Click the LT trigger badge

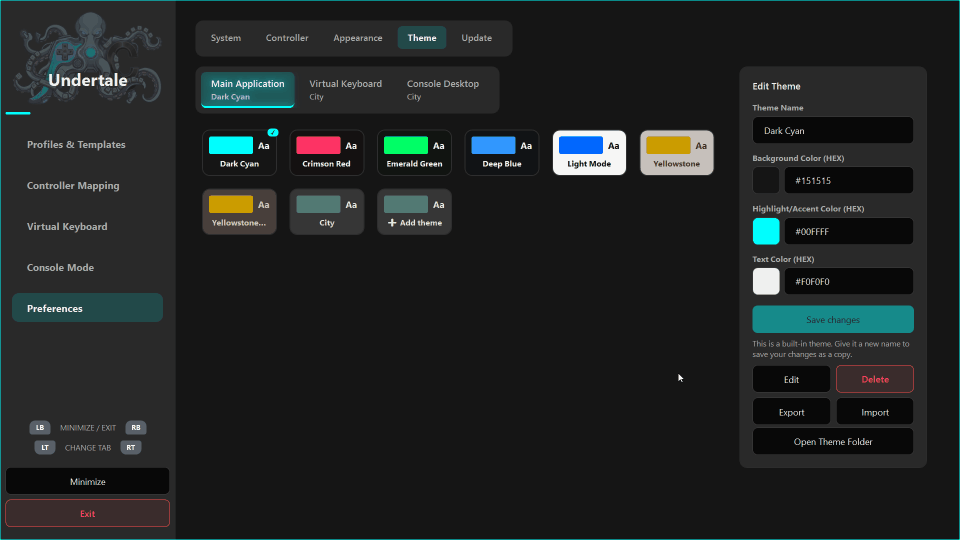(45, 448)
